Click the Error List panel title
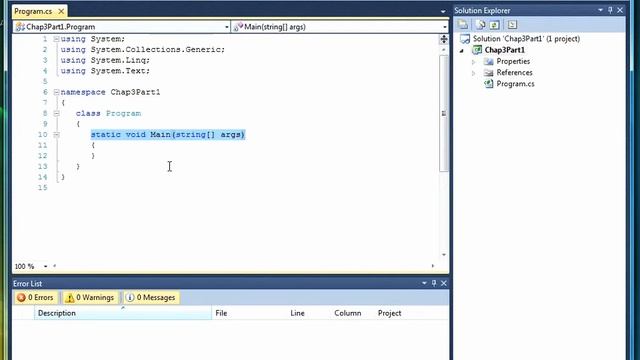 [27, 283]
